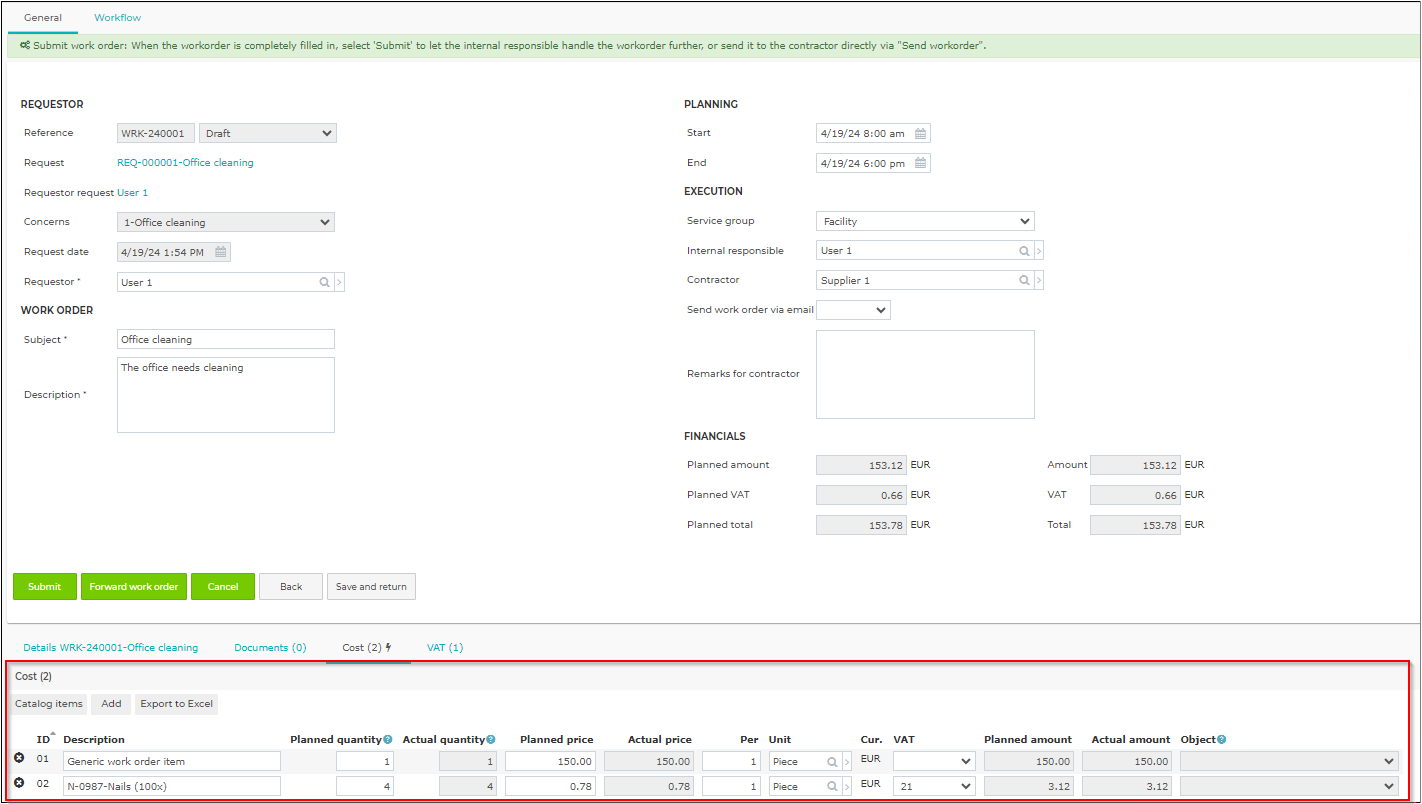Click Planned quantity help icon
Viewport: 1422px width, 804px height.
388,740
